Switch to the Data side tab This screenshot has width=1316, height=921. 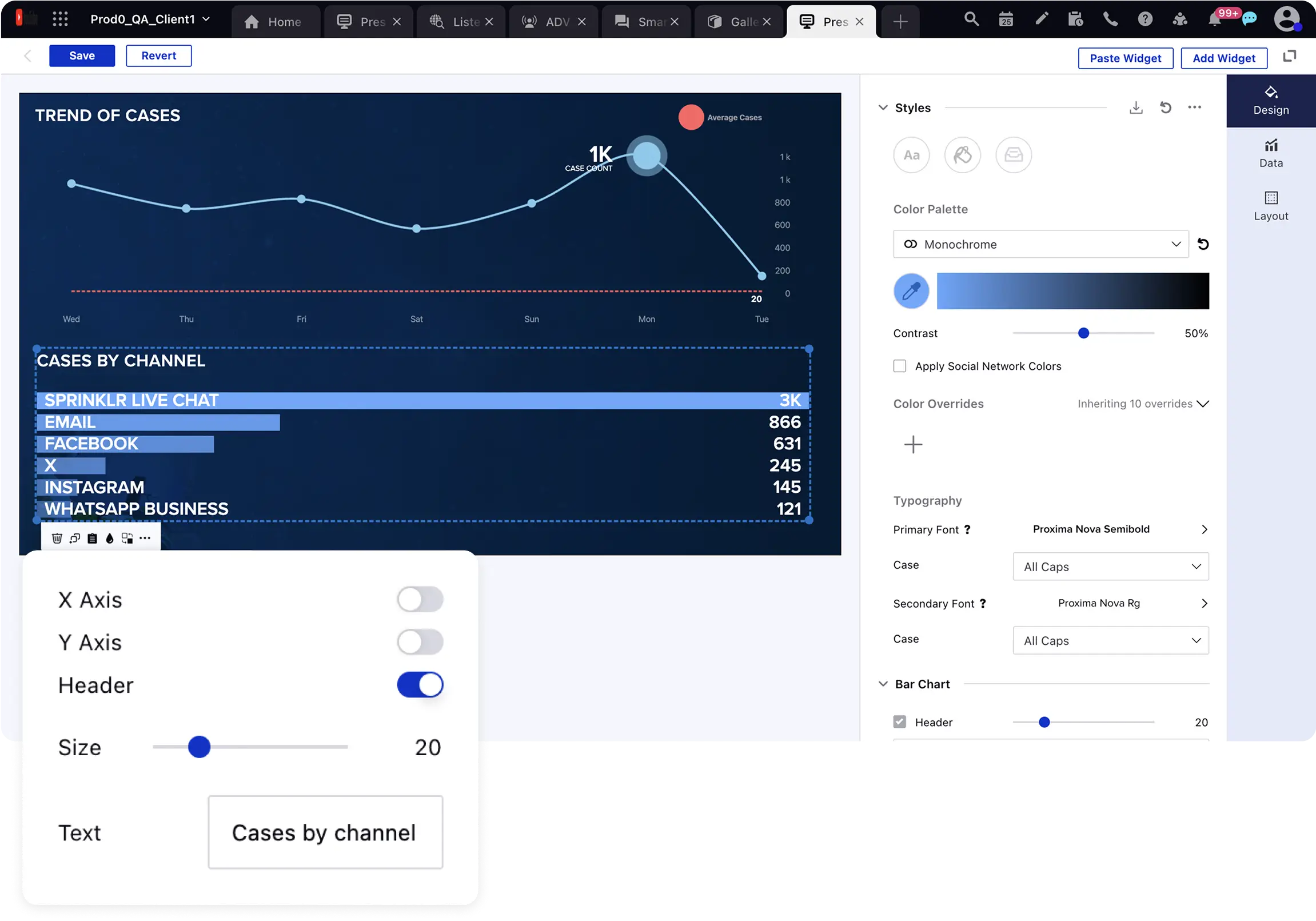coord(1271,154)
